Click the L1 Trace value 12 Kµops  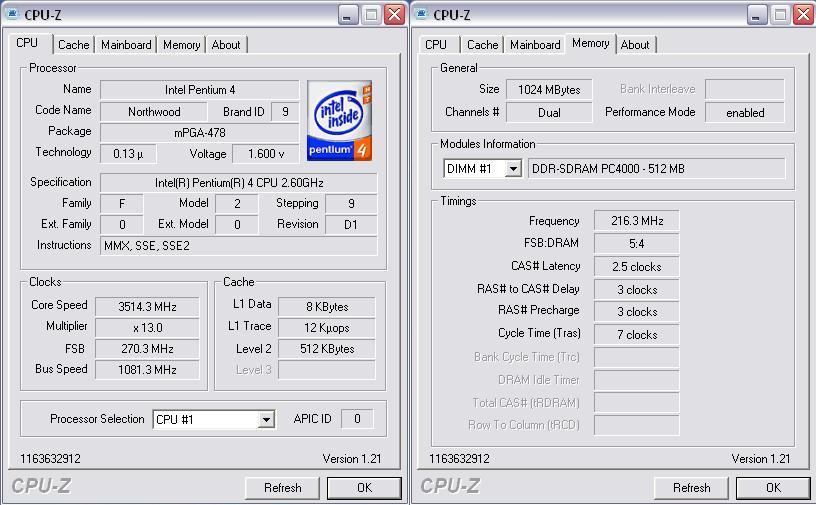327,327
